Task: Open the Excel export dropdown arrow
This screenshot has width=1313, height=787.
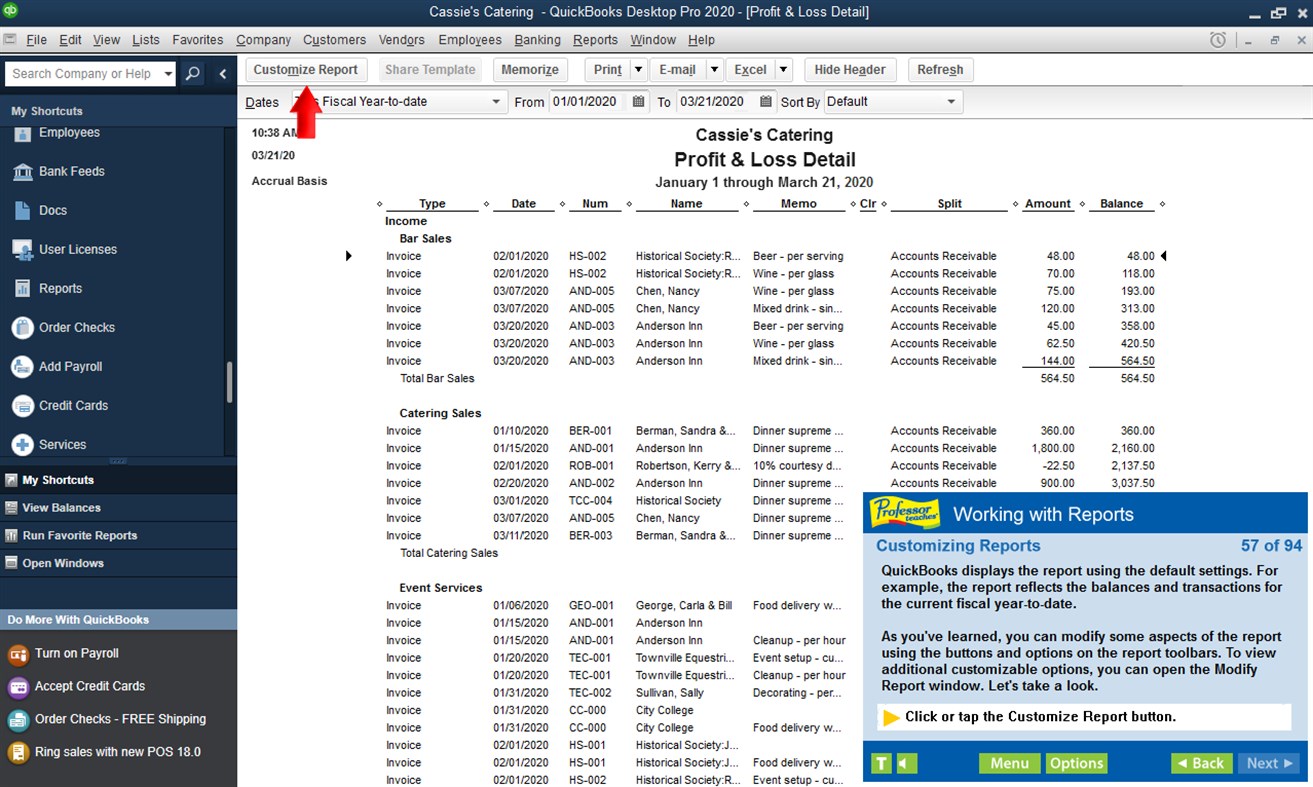Action: pos(784,69)
